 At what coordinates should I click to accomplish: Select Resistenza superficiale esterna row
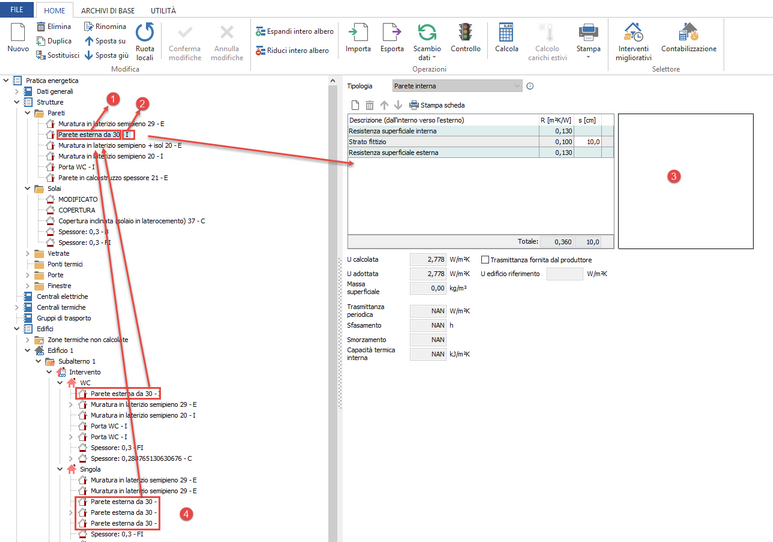point(480,152)
